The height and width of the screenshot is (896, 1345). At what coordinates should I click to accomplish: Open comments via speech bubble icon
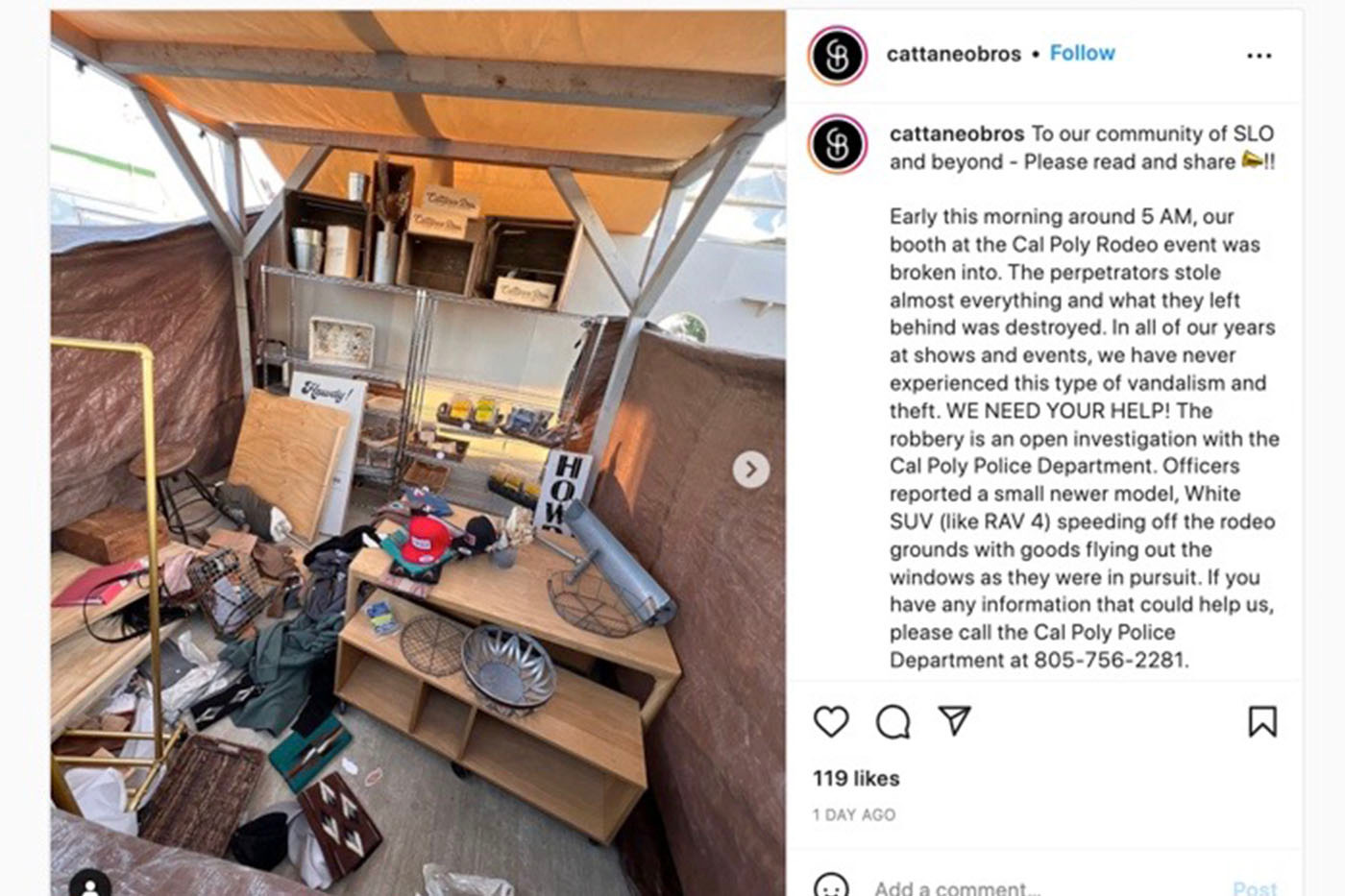893,721
